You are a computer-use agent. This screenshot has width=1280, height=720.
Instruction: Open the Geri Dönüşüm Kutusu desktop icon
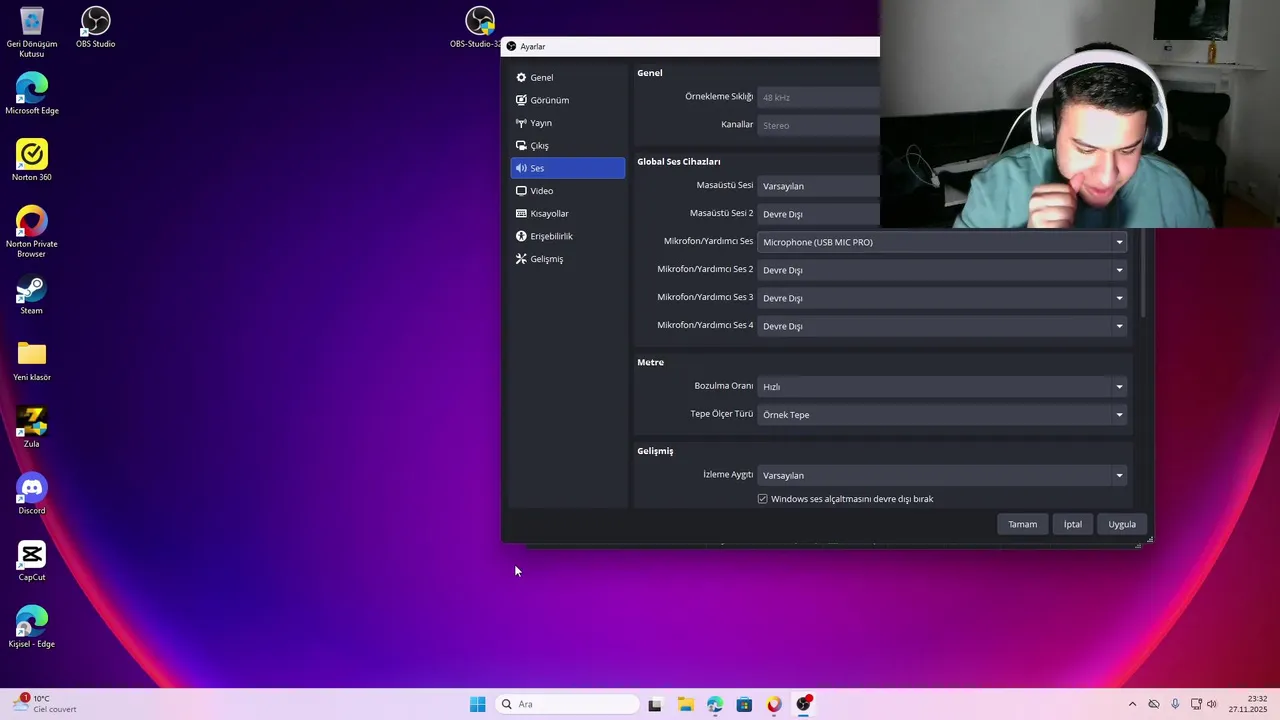pyautogui.click(x=31, y=31)
